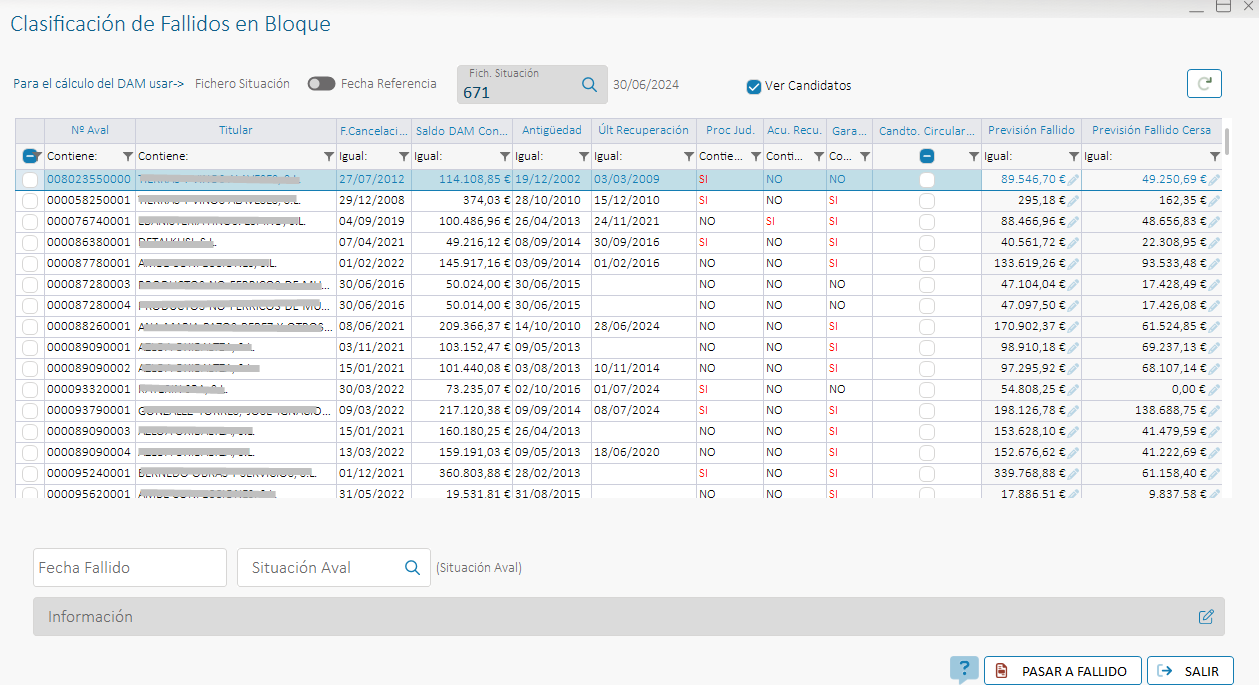Image resolution: width=1259 pixels, height=685 pixels.
Task: Toggle the select-all rows header checkbox
Action: pyautogui.click(x=30, y=156)
